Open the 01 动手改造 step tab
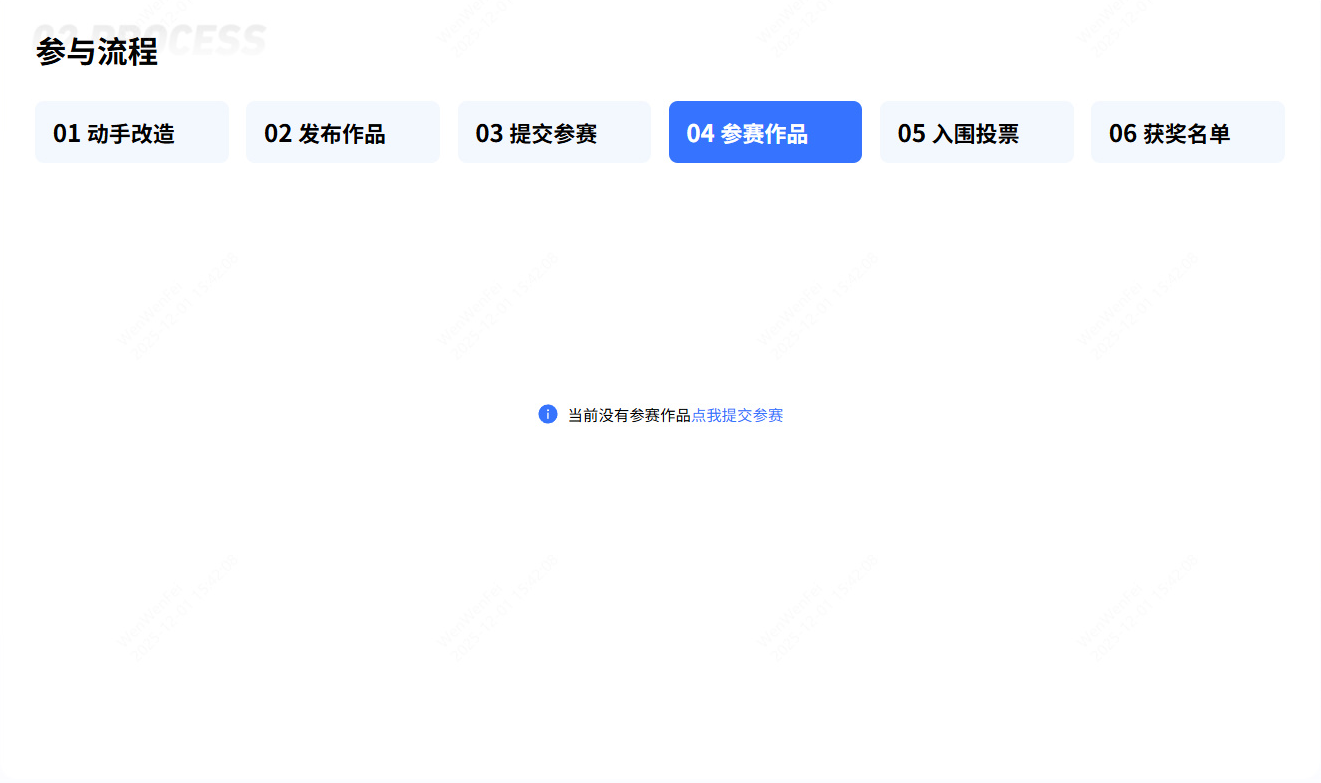 tap(131, 132)
